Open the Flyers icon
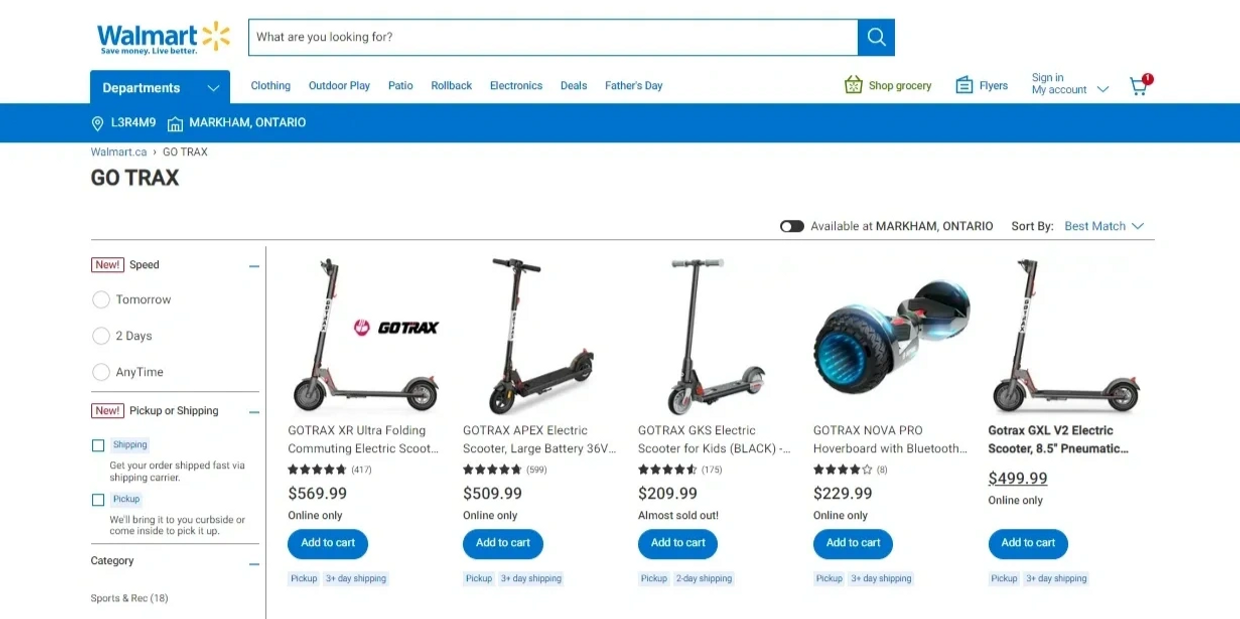The height and width of the screenshot is (619, 1240). (964, 85)
